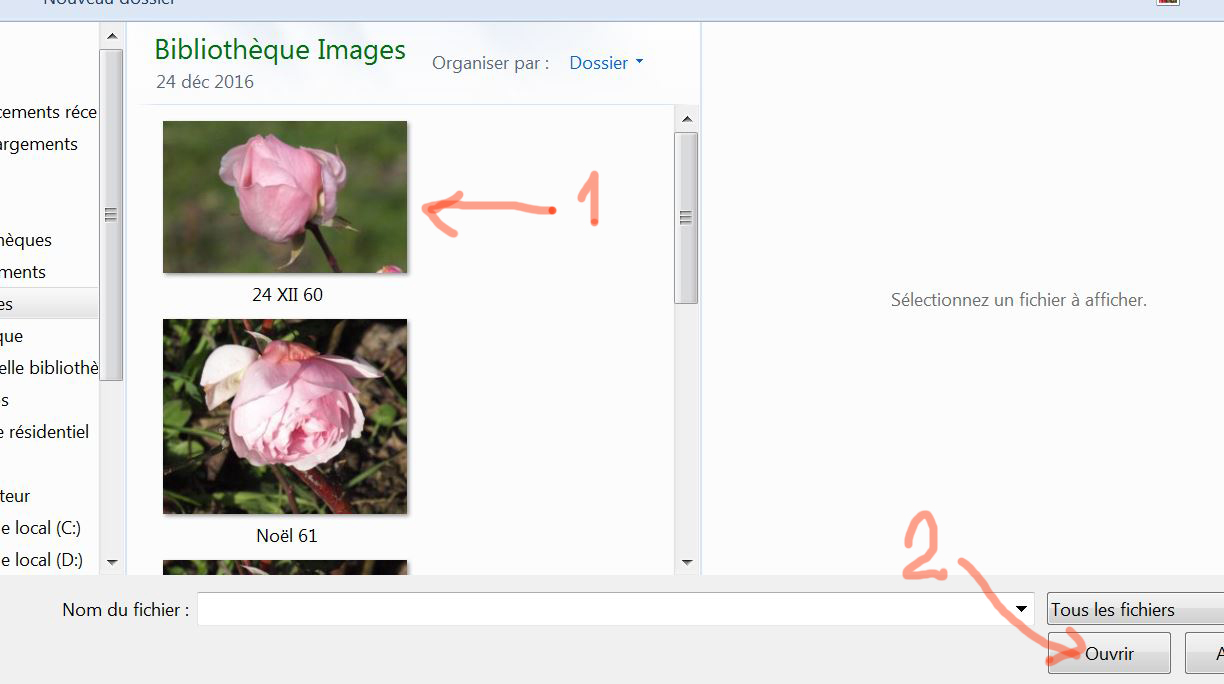The image size is (1224, 684).
Task: Click the navigation pane scrollbar thumb
Action: pos(111,214)
